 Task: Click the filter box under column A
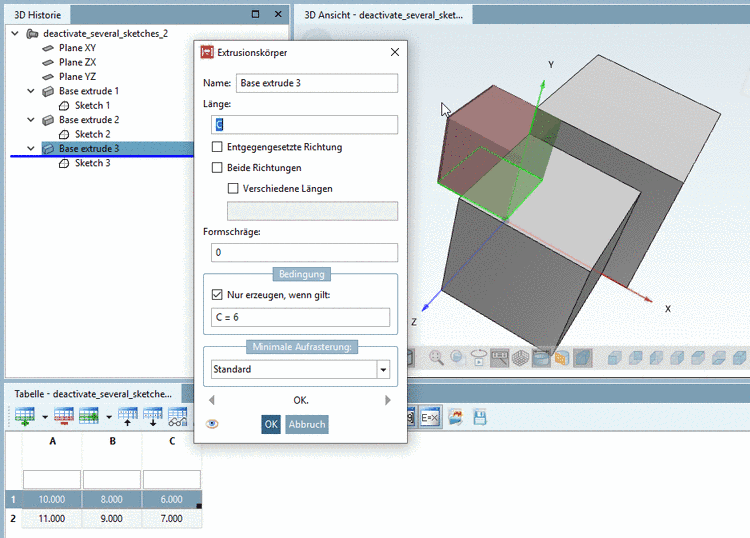coord(52,479)
